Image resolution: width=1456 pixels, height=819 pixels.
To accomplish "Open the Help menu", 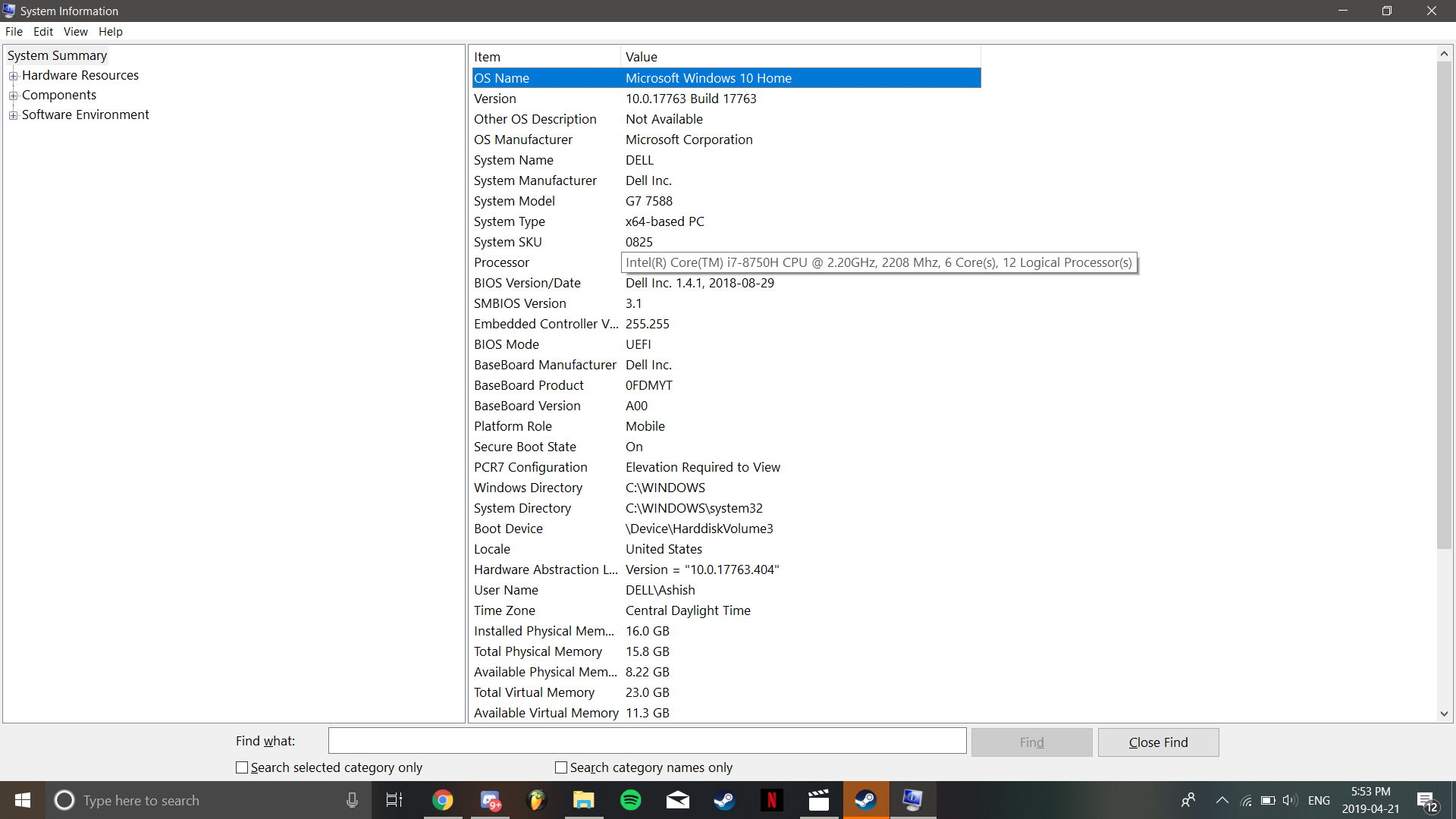I will [110, 31].
